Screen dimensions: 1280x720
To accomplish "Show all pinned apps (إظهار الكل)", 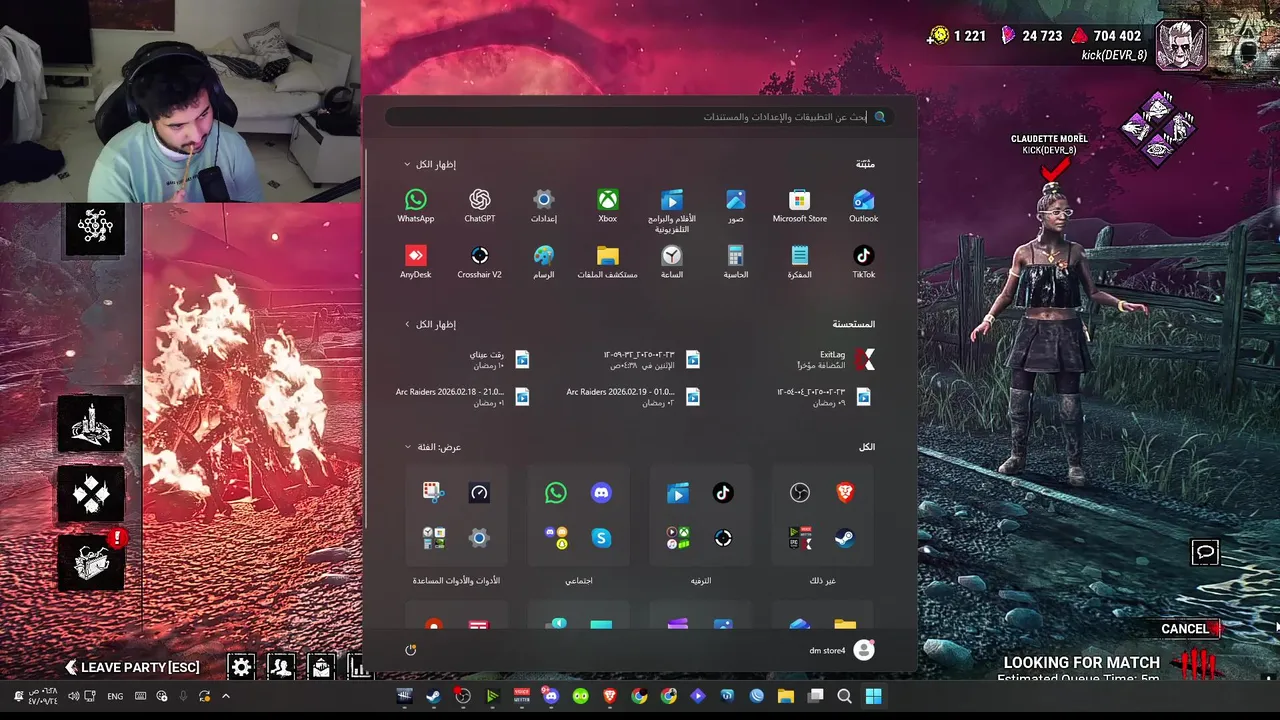I will [430, 164].
